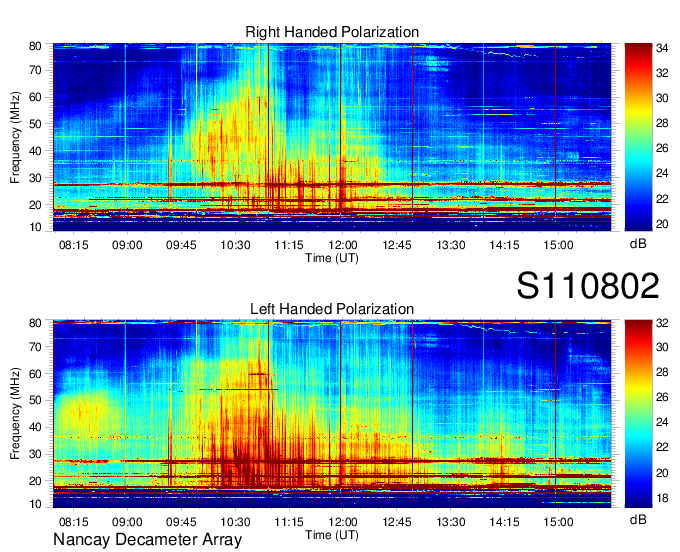Image resolution: width=680 pixels, height=552 pixels.
Task: Click the 12:00 tick on the left-handed plot
Action: (343, 522)
